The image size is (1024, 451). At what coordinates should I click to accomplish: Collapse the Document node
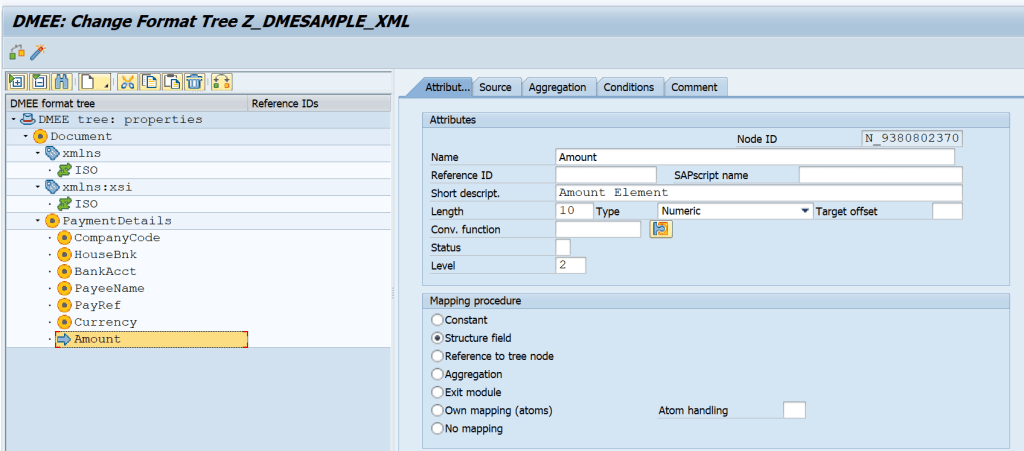coord(26,136)
